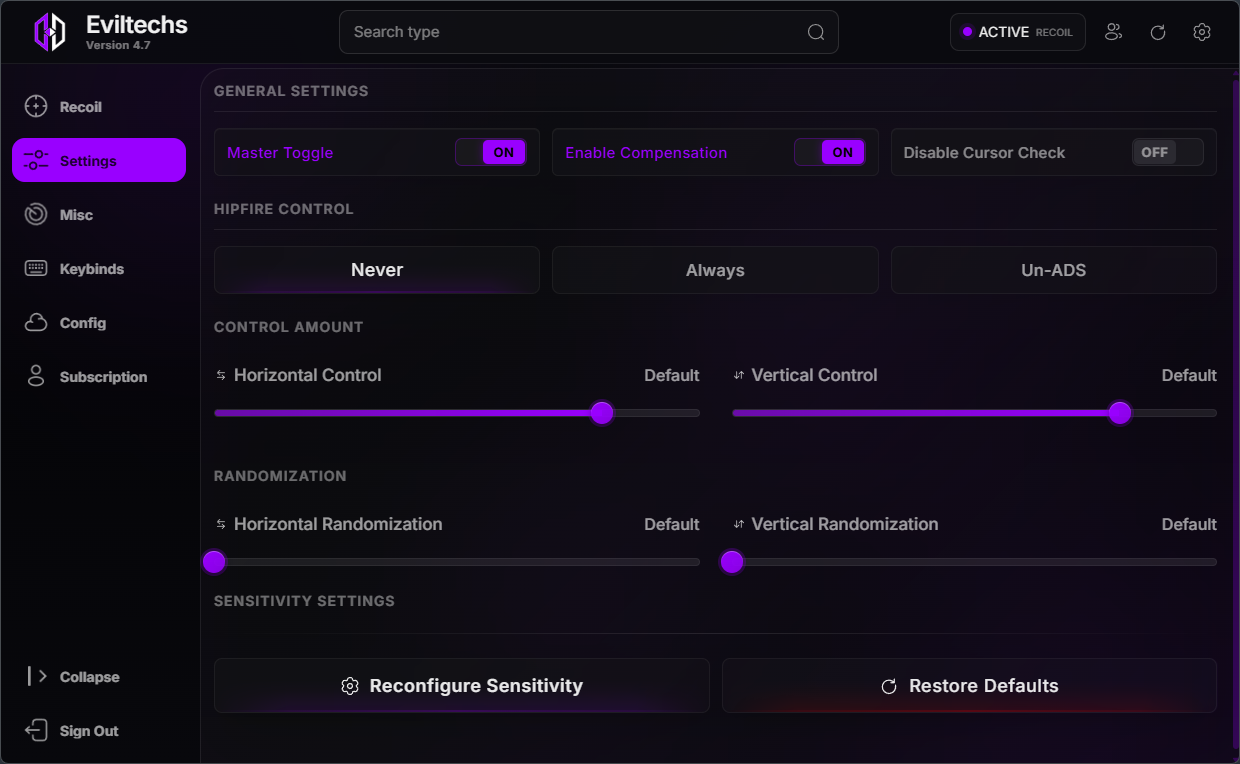Open the Keybinds page
The image size is (1240, 764).
tap(99, 269)
